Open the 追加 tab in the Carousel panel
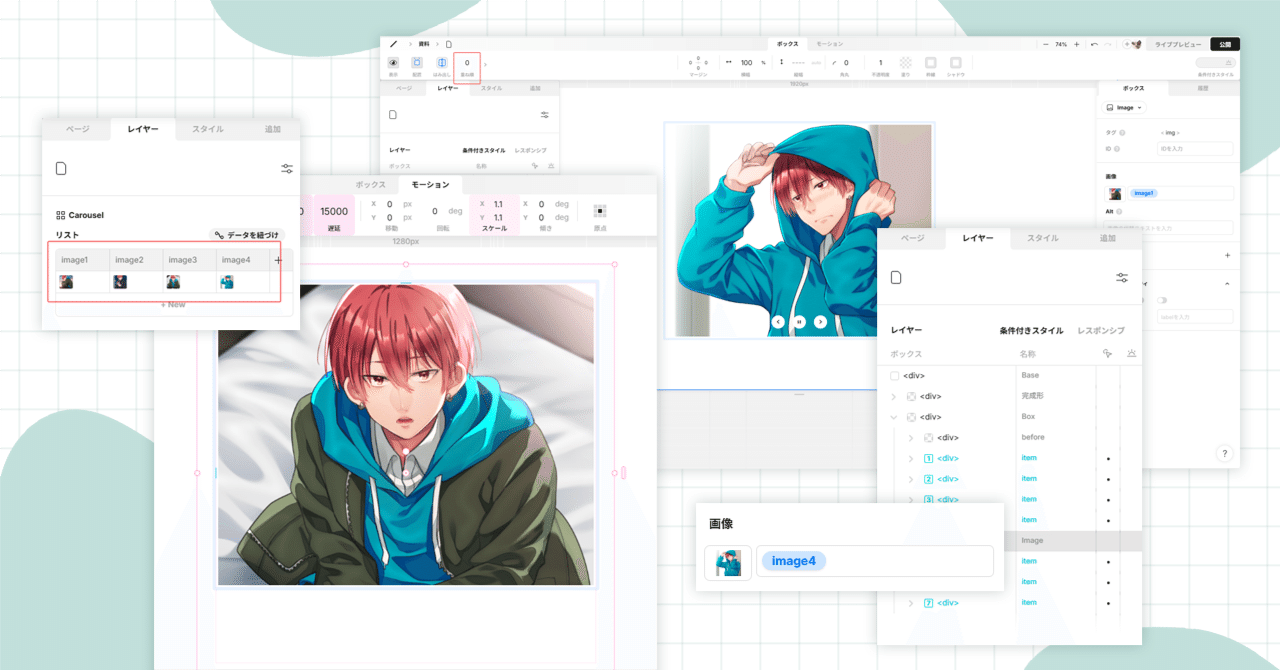Screen dimensions: 1280x670 273,129
